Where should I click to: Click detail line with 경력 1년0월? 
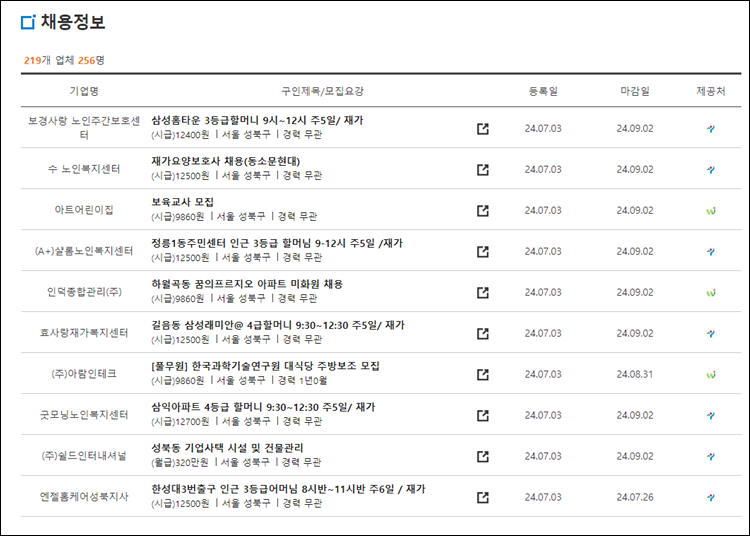coord(239,381)
